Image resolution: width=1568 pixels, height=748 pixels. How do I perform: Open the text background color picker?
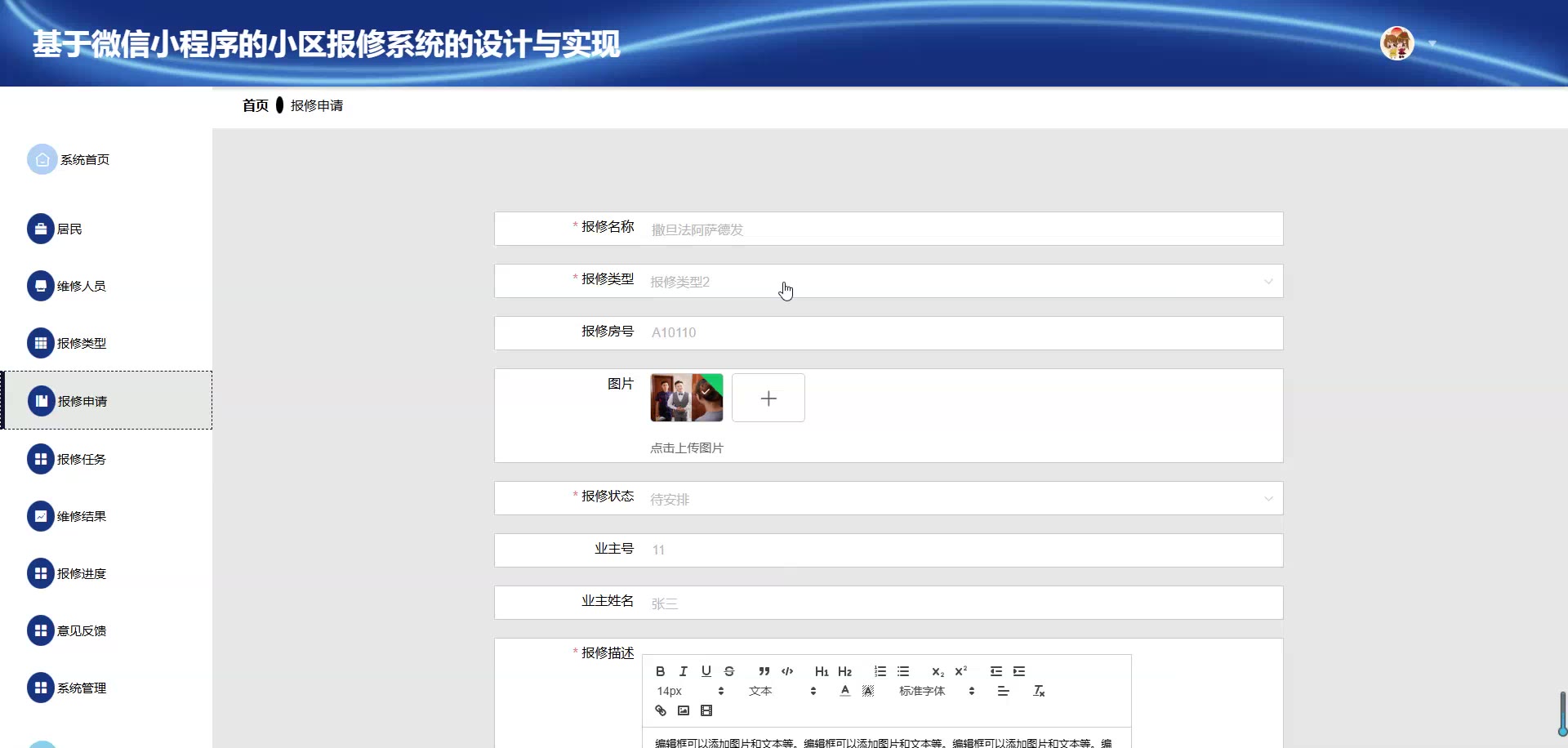point(868,691)
